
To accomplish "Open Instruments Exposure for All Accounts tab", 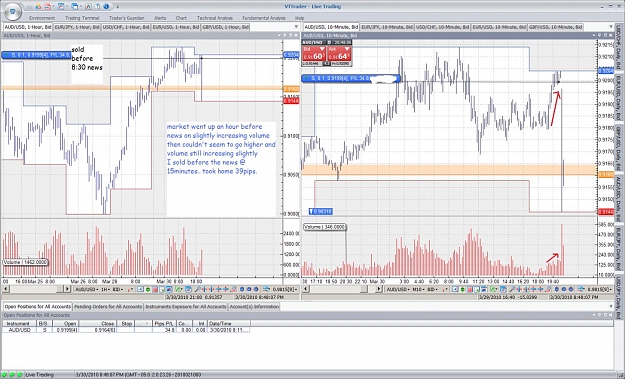I will [x=186, y=306].
